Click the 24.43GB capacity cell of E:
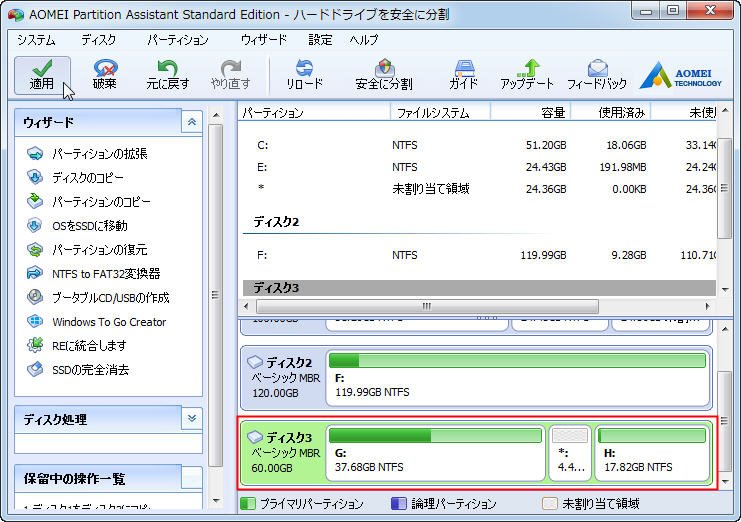Screen dimensions: 741x522 tap(546, 167)
